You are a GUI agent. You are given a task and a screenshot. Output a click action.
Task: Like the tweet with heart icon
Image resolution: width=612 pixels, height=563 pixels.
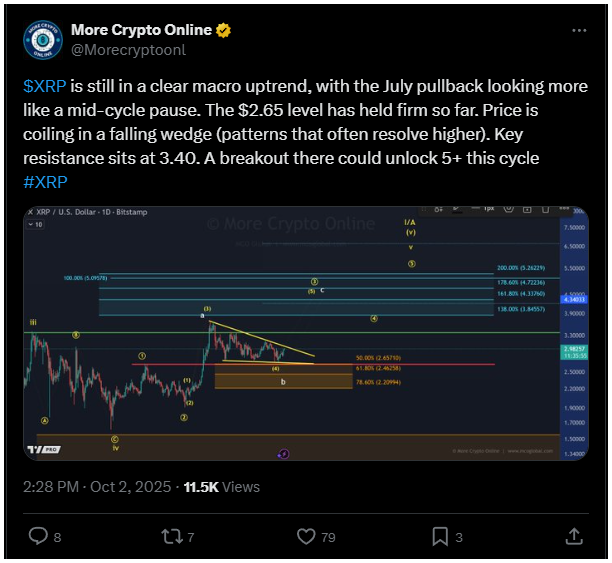tap(308, 537)
